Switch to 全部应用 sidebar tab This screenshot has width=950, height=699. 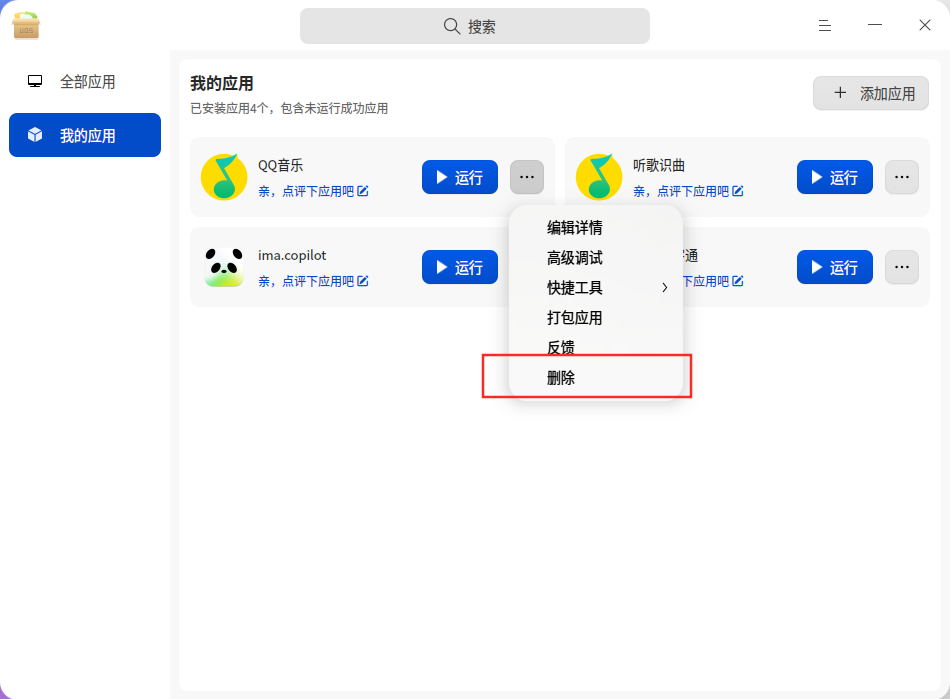coord(85,81)
